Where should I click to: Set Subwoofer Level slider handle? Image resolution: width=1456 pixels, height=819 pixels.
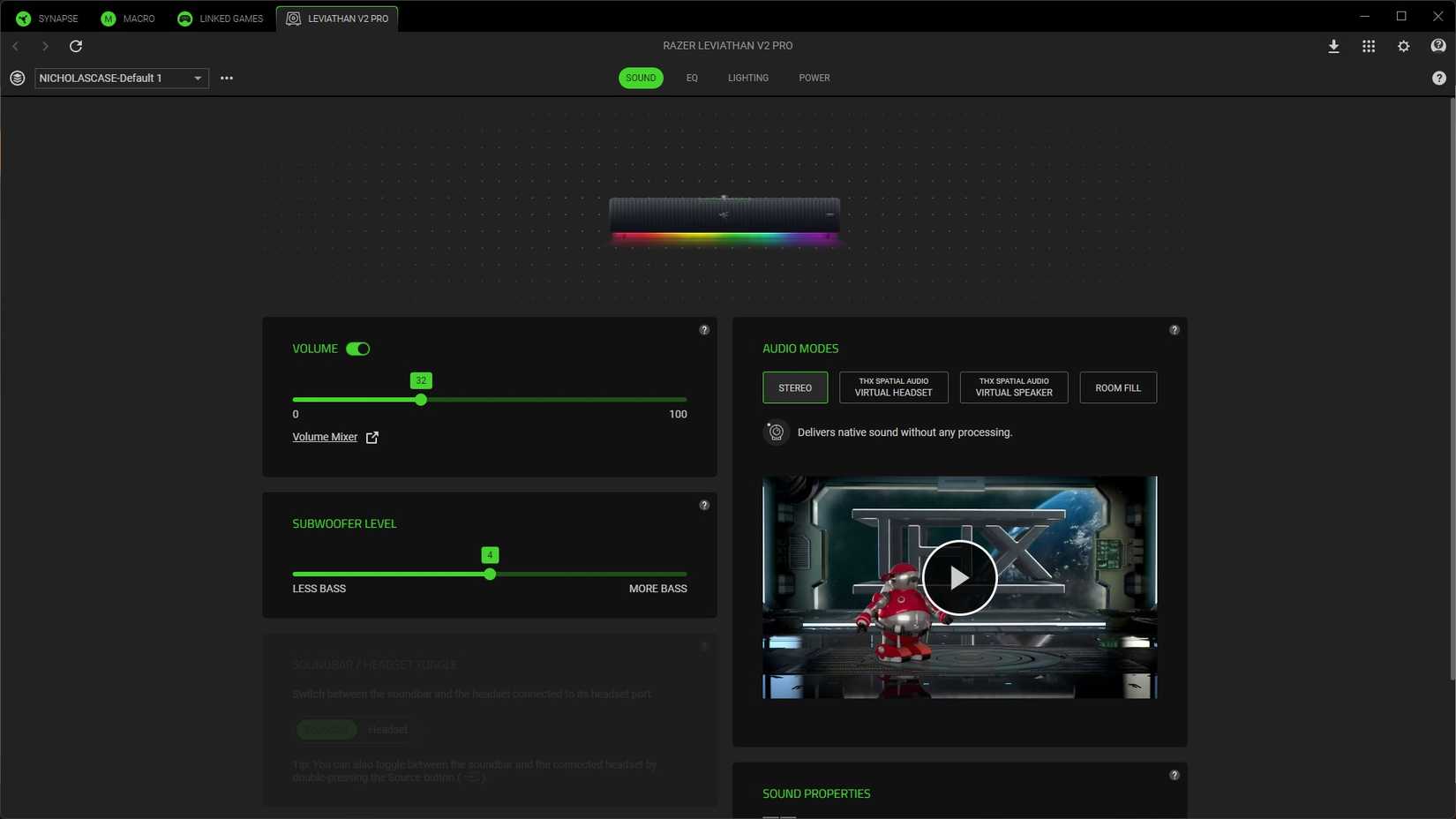click(490, 574)
